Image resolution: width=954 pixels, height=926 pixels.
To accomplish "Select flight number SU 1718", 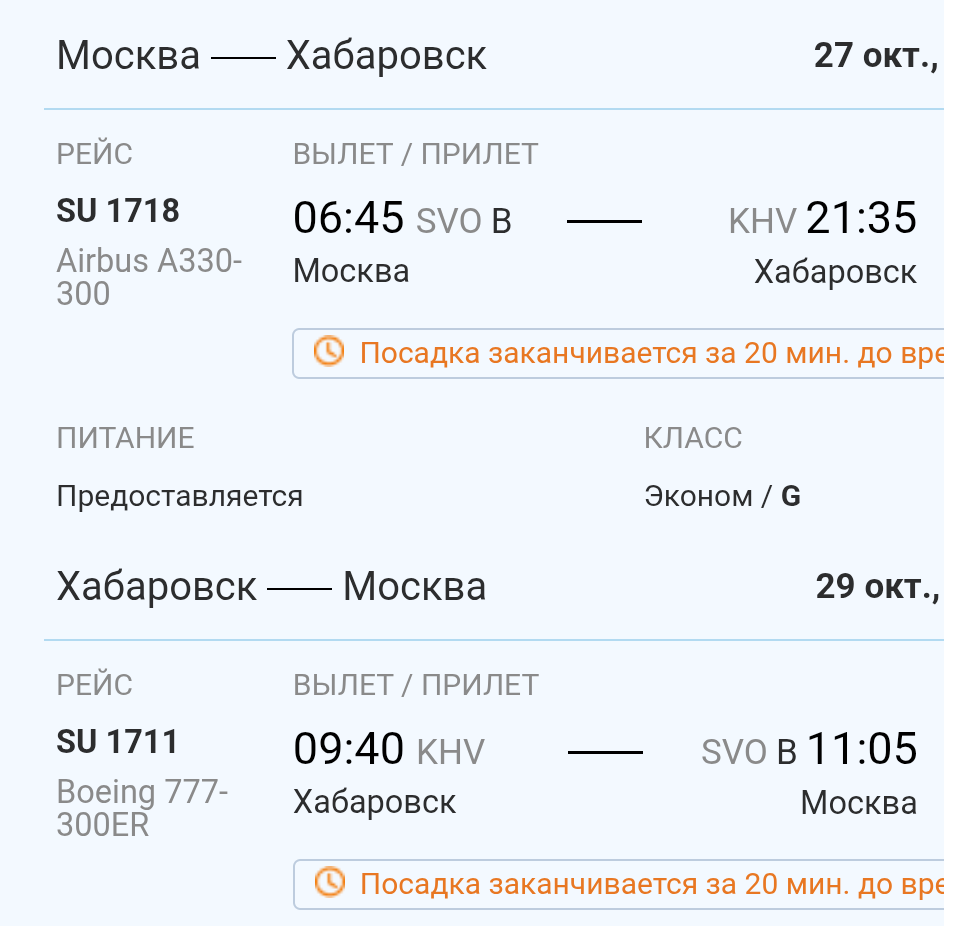I will [x=118, y=211].
